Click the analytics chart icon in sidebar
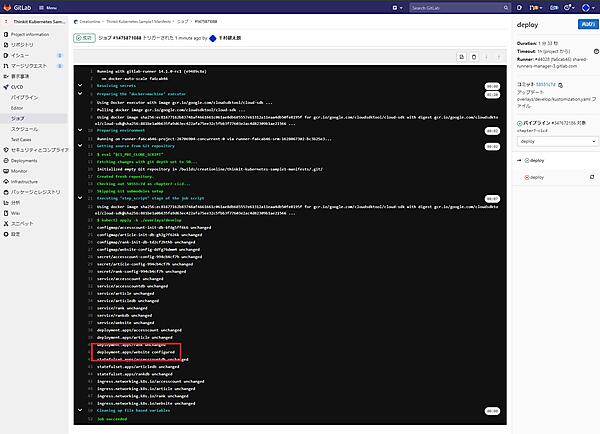Viewport: 600px width, 434px height. (x=6, y=202)
